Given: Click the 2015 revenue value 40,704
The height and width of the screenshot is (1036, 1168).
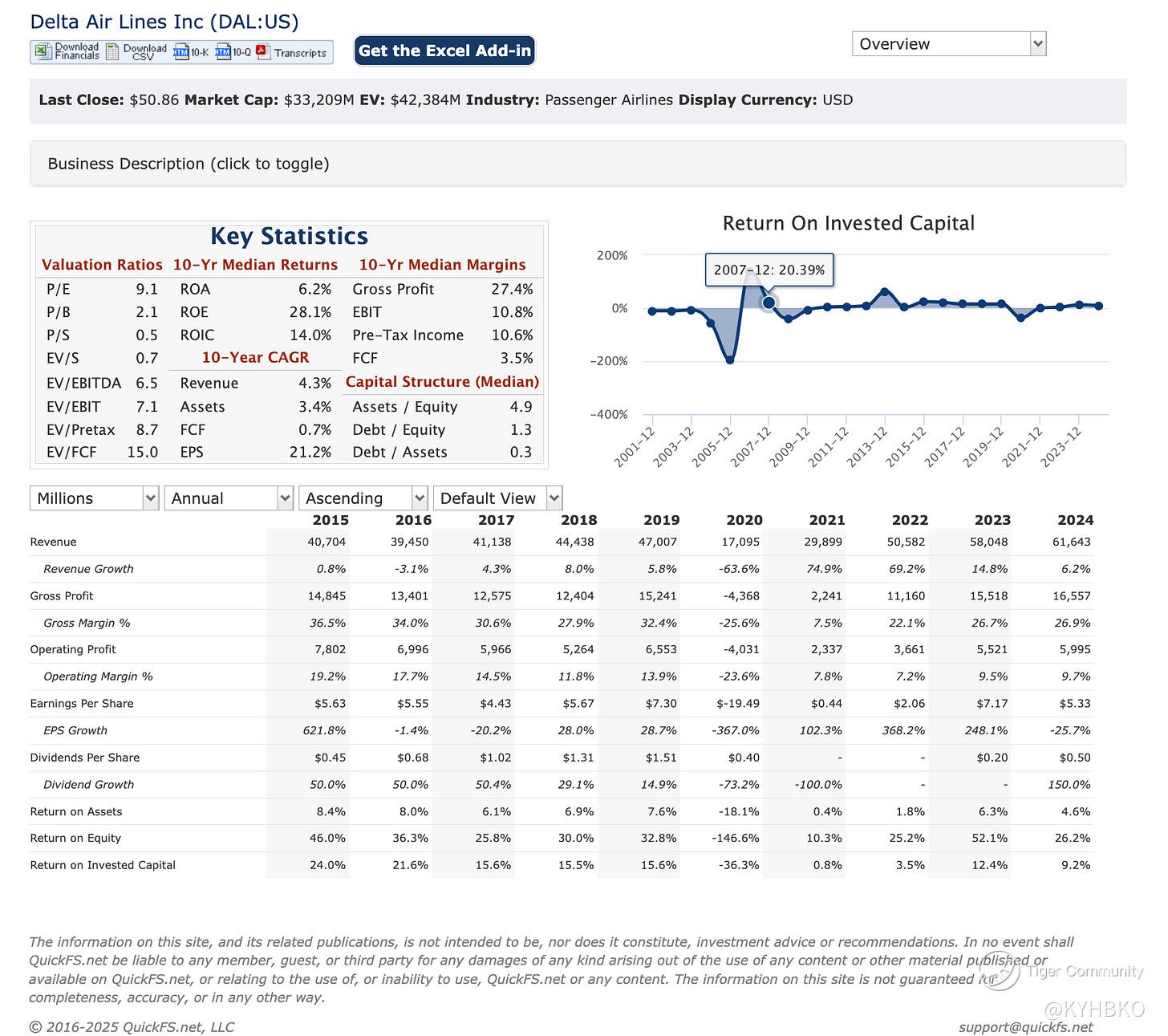Looking at the screenshot, I should [326, 542].
